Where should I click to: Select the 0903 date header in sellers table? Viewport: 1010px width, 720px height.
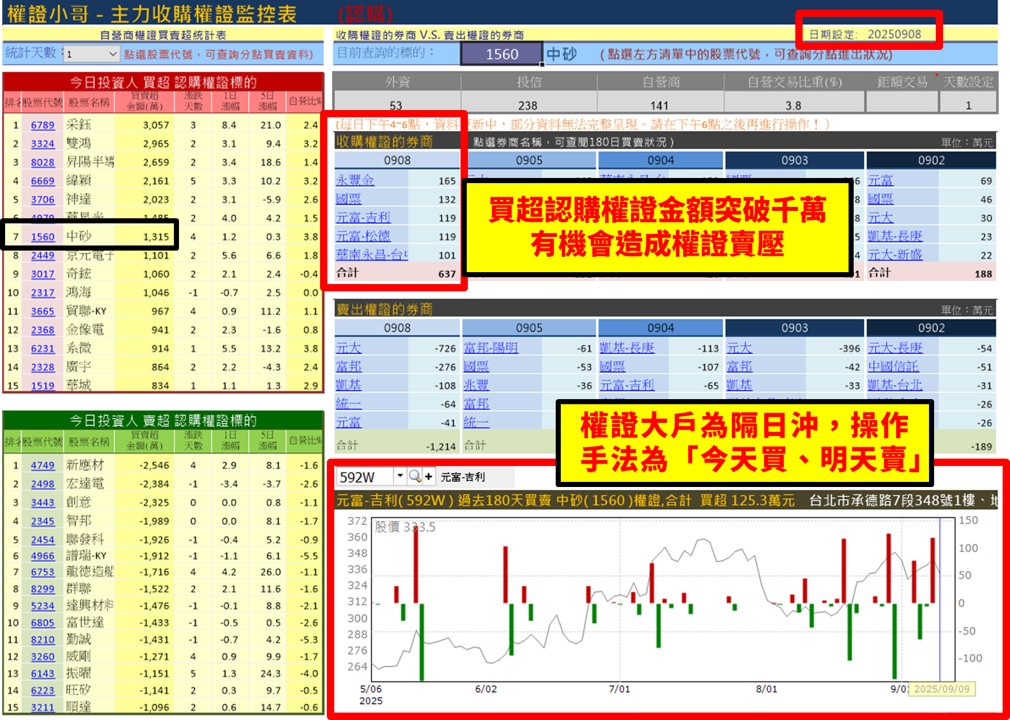[x=794, y=328]
